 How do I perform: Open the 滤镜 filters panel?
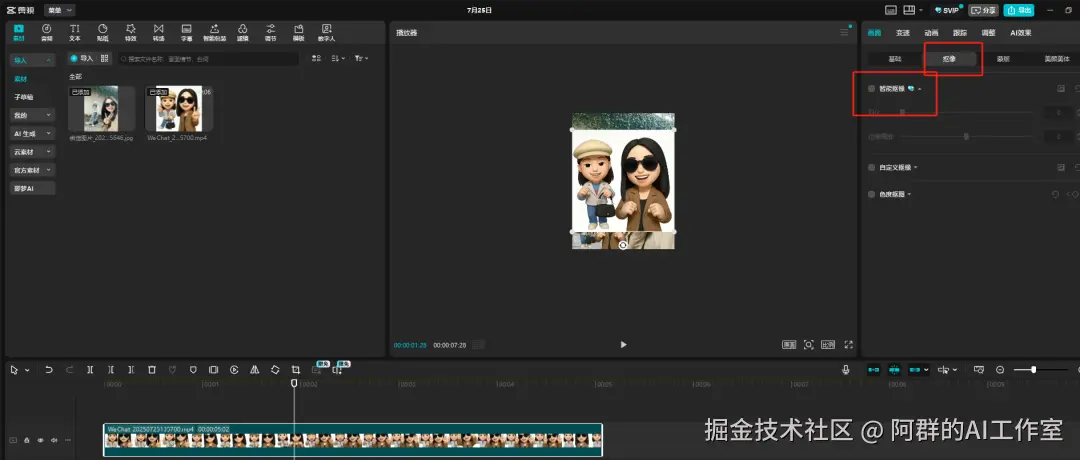[x=242, y=32]
